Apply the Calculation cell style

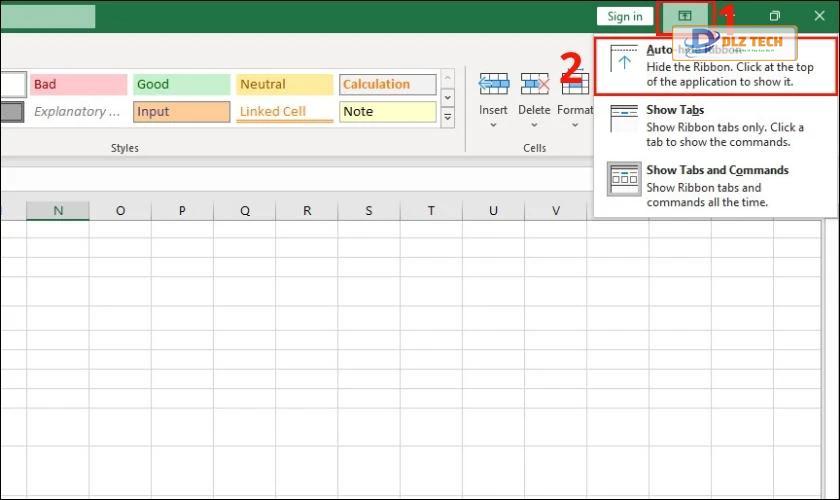(388, 84)
